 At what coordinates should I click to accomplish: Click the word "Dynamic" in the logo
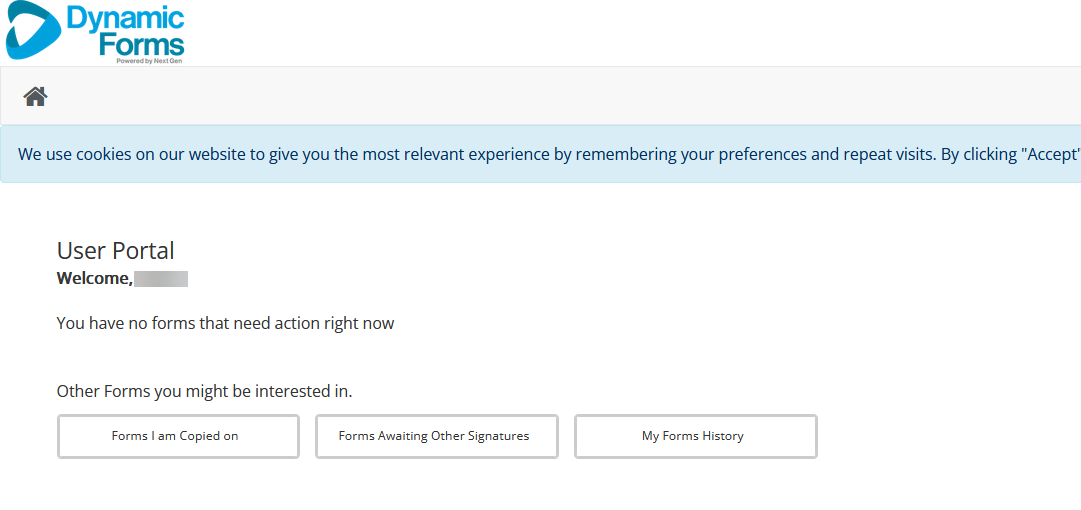coord(125,18)
